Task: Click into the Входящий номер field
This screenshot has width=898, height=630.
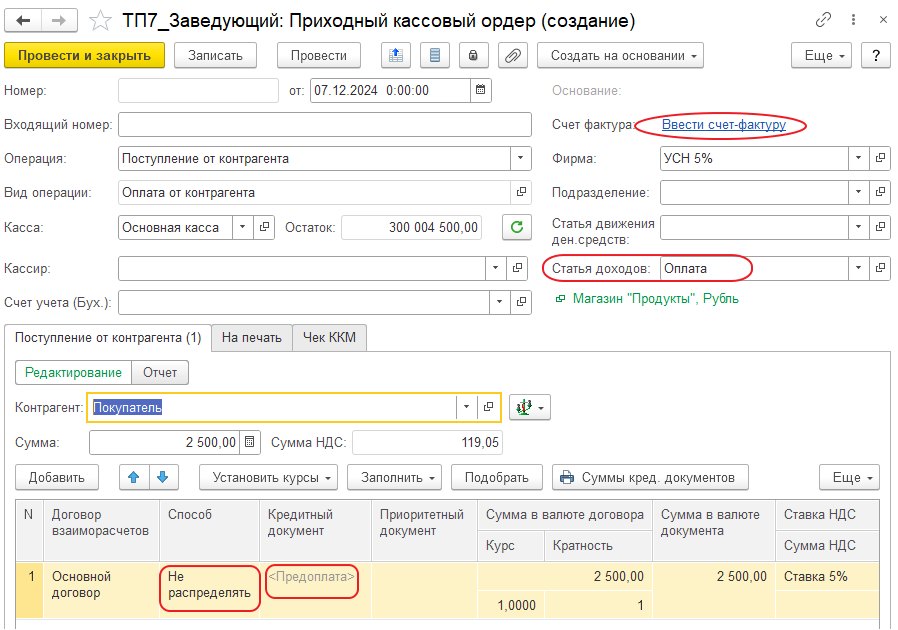Action: pos(325,124)
